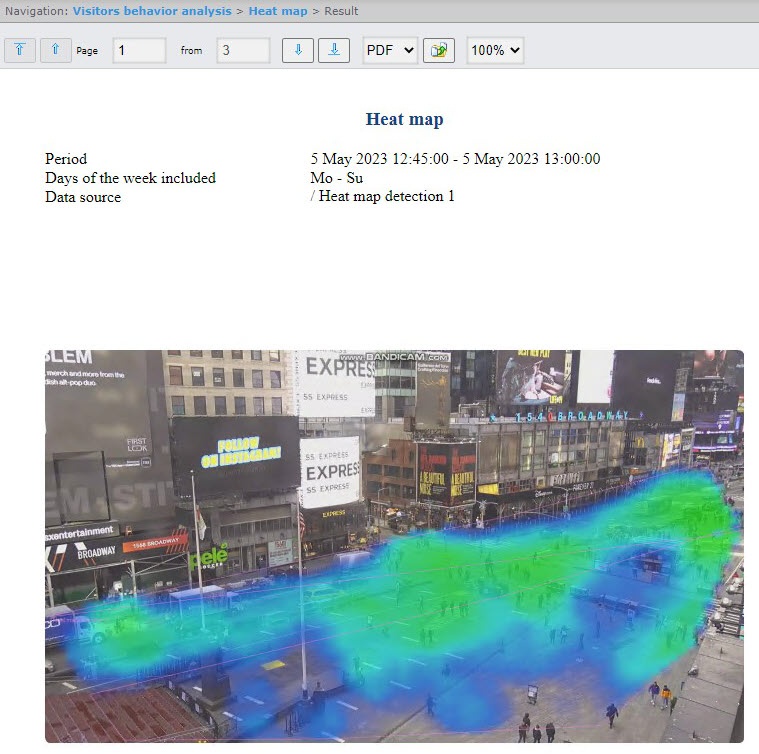Viewport: 759px width, 754px height.
Task: Open Visitors behavior analysis breadcrumb link
Action: coord(152,11)
